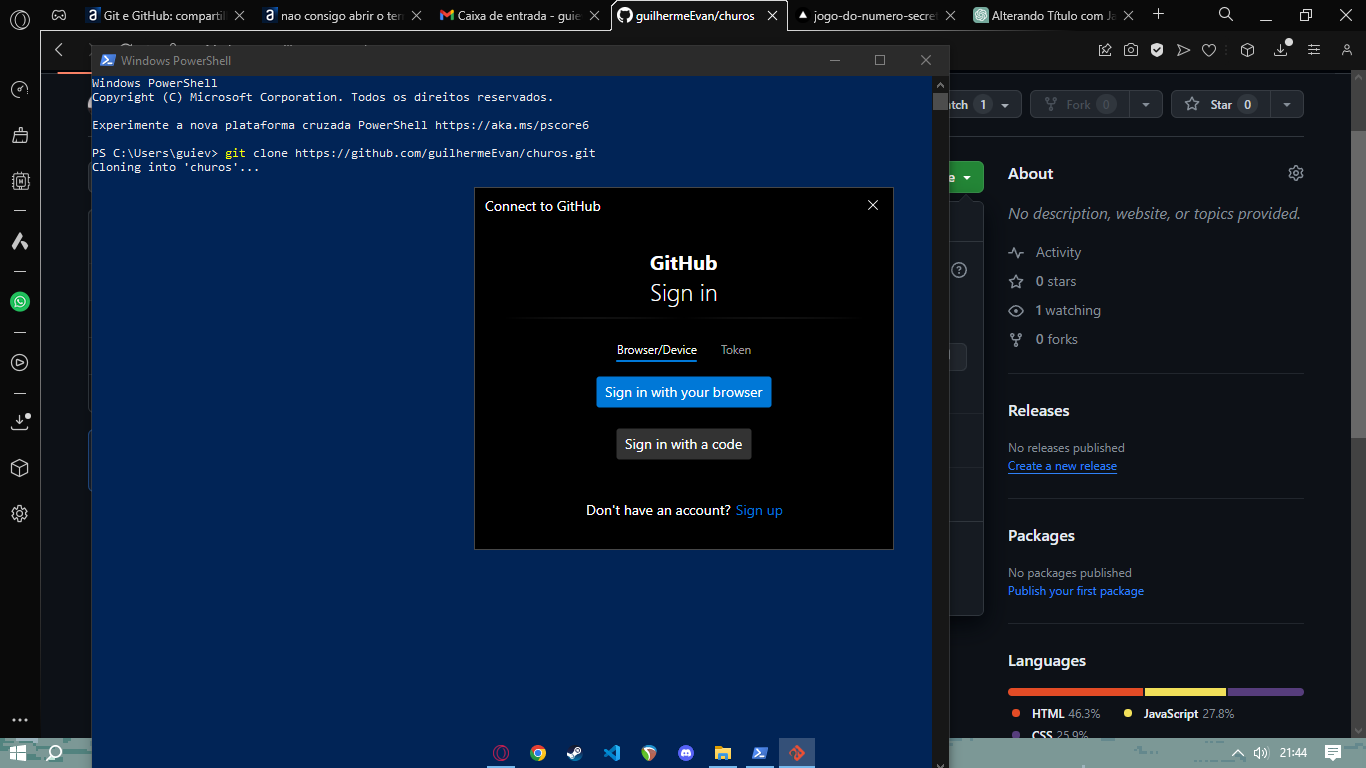Click the edit page pencil icon
Screen dimensions: 1366x768
click(1105, 50)
